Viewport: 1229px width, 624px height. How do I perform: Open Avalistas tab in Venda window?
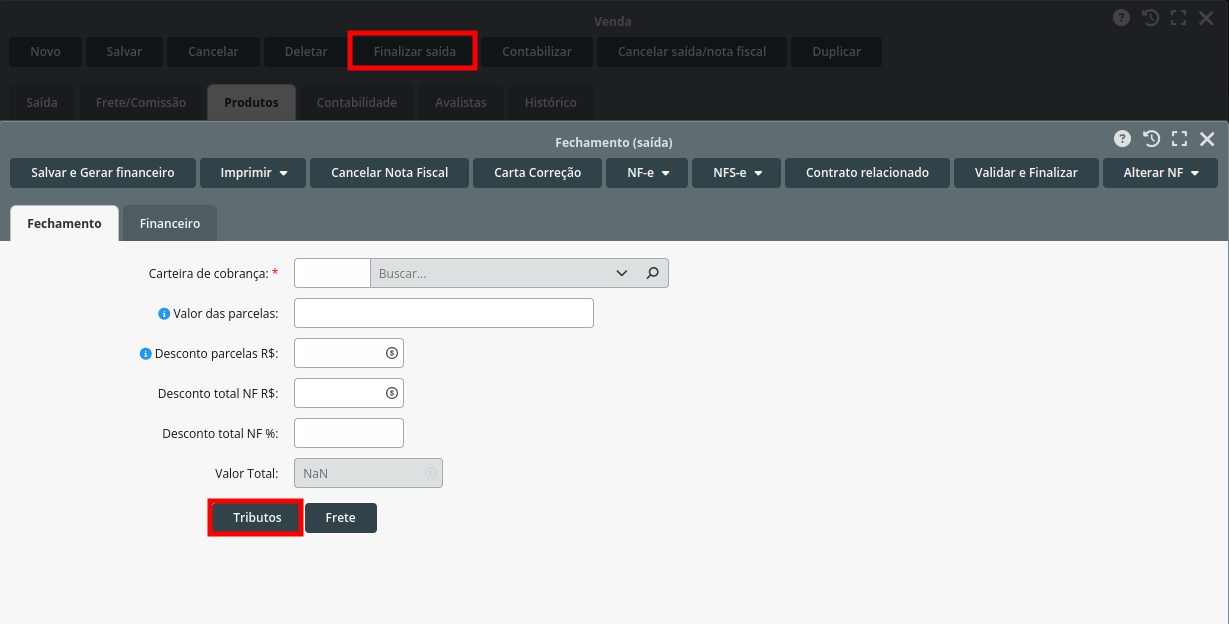point(461,102)
